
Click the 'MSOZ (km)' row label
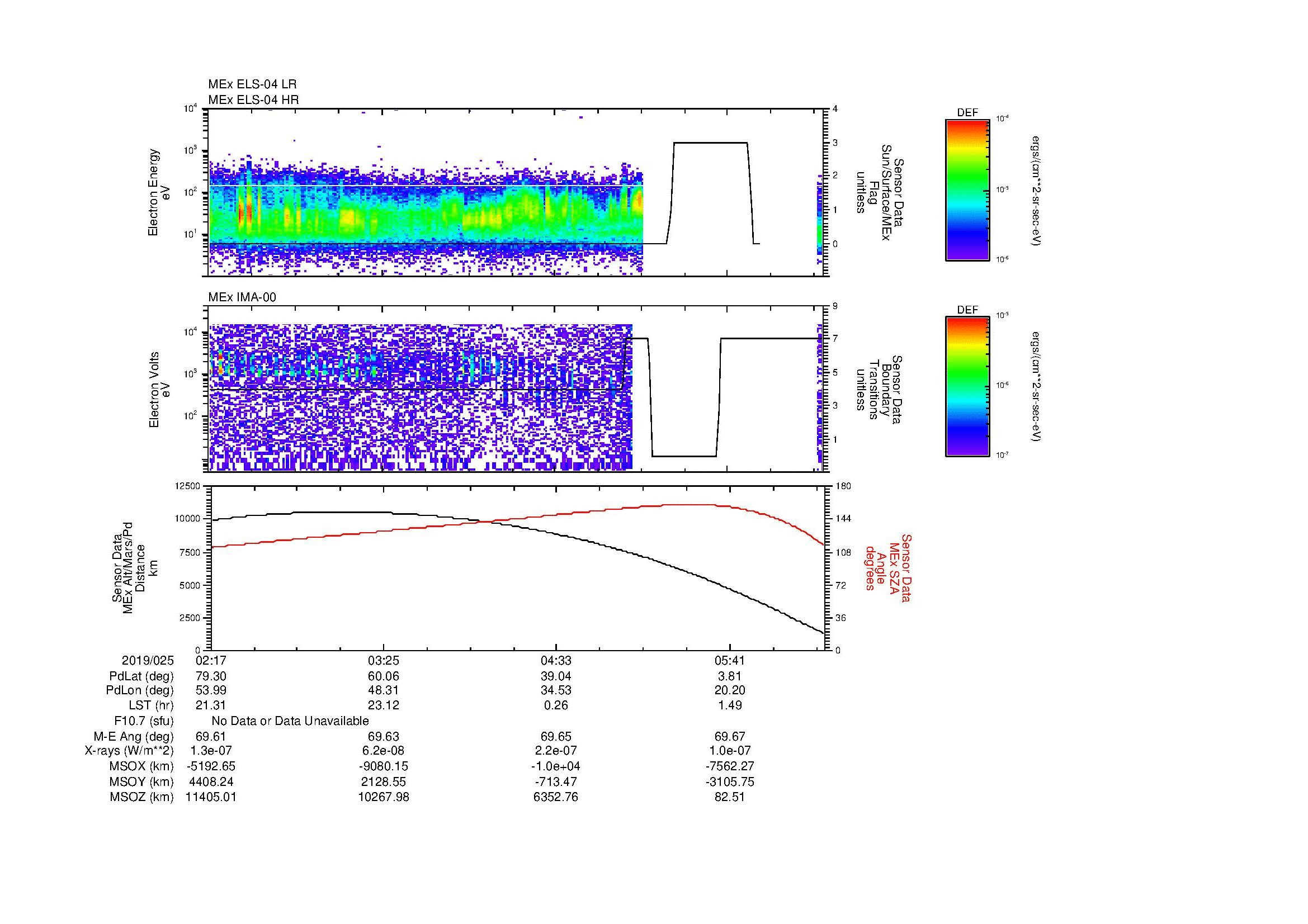[141, 797]
